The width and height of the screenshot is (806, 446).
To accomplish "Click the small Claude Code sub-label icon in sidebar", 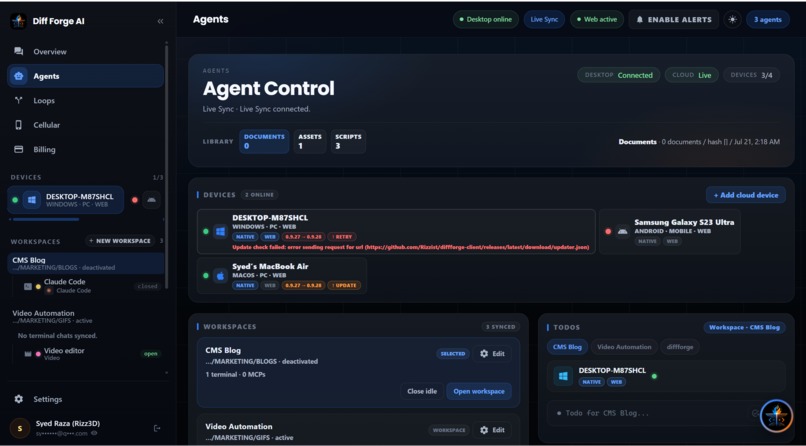I will coord(49,291).
